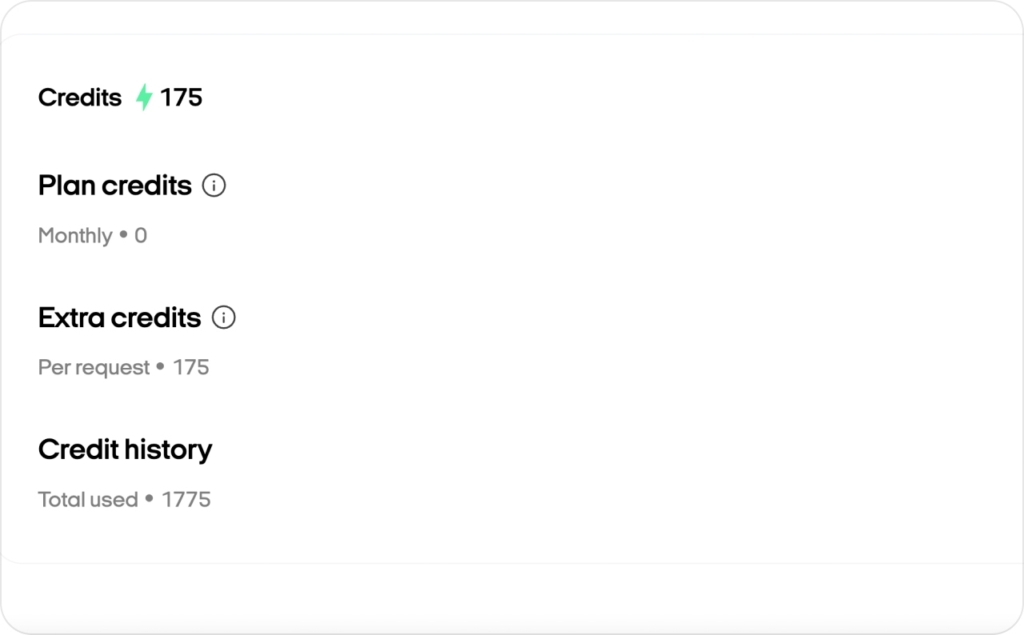Select the Plan credits heading
This screenshot has height=635, width=1024.
[115, 186]
